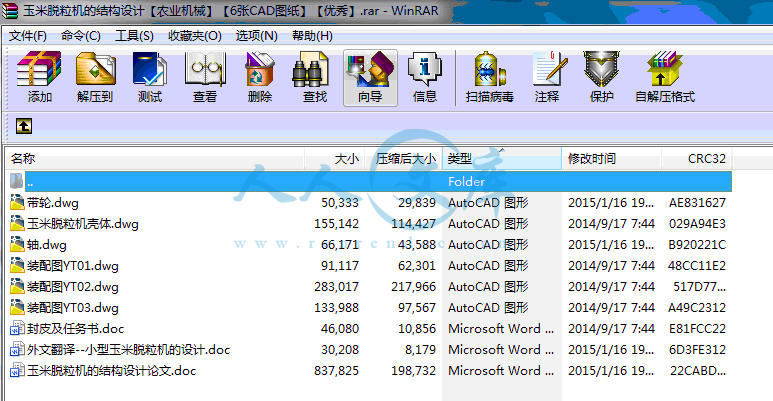Open the 收藏夹(O) menu
This screenshot has width=773, height=401.
[194, 36]
